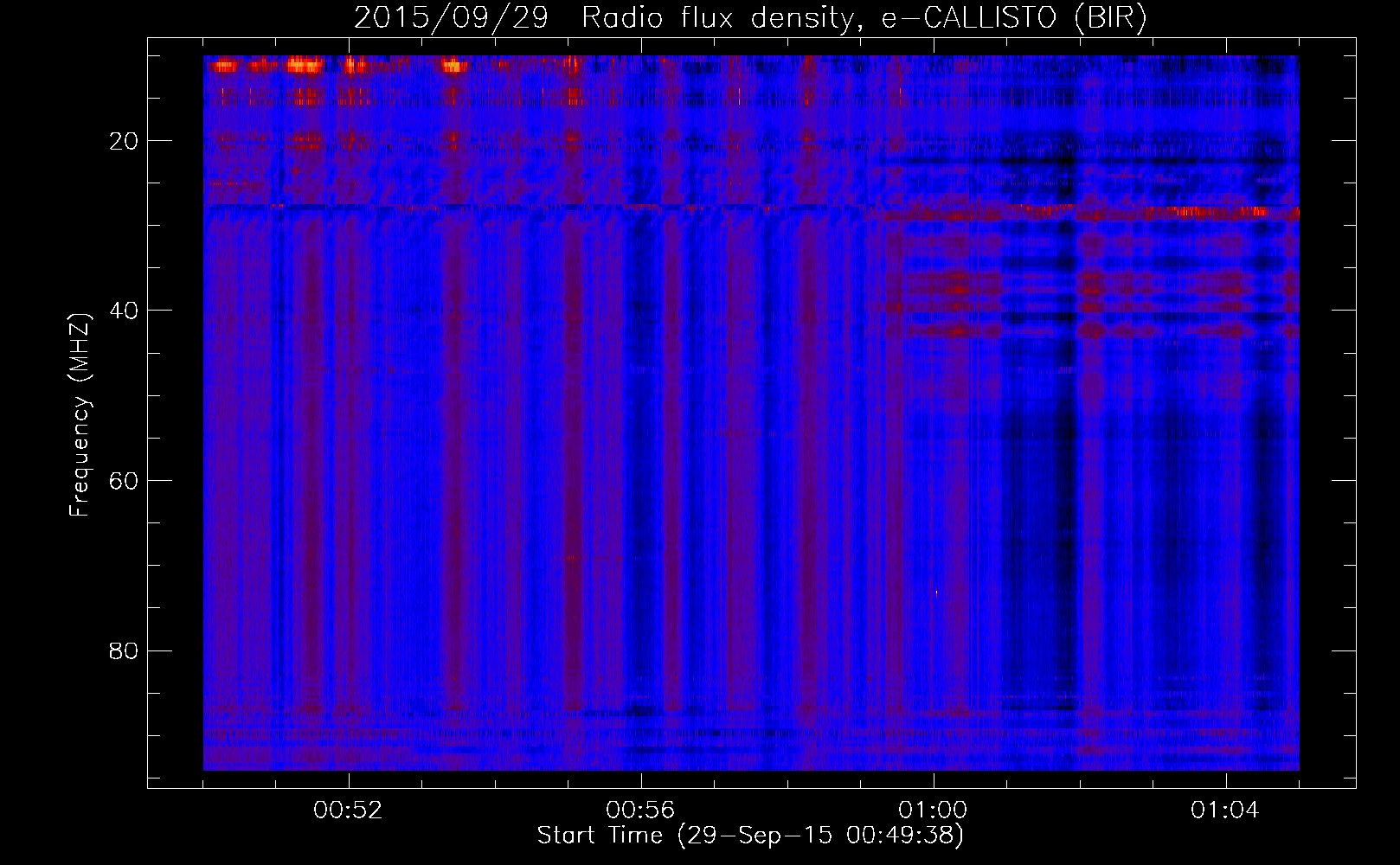Click the "20" frequency tick label

coord(124,141)
